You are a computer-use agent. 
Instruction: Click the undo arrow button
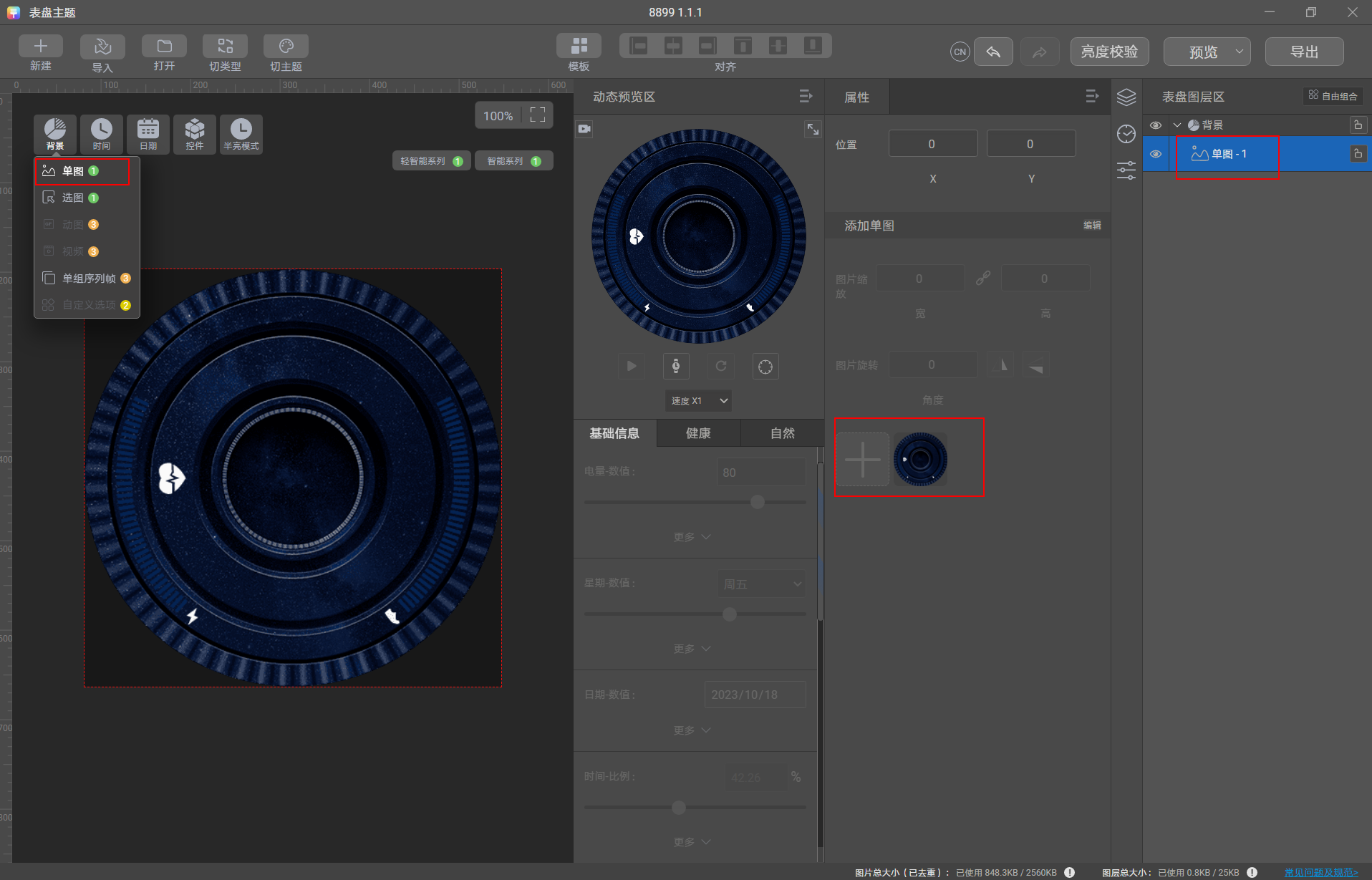click(x=993, y=52)
